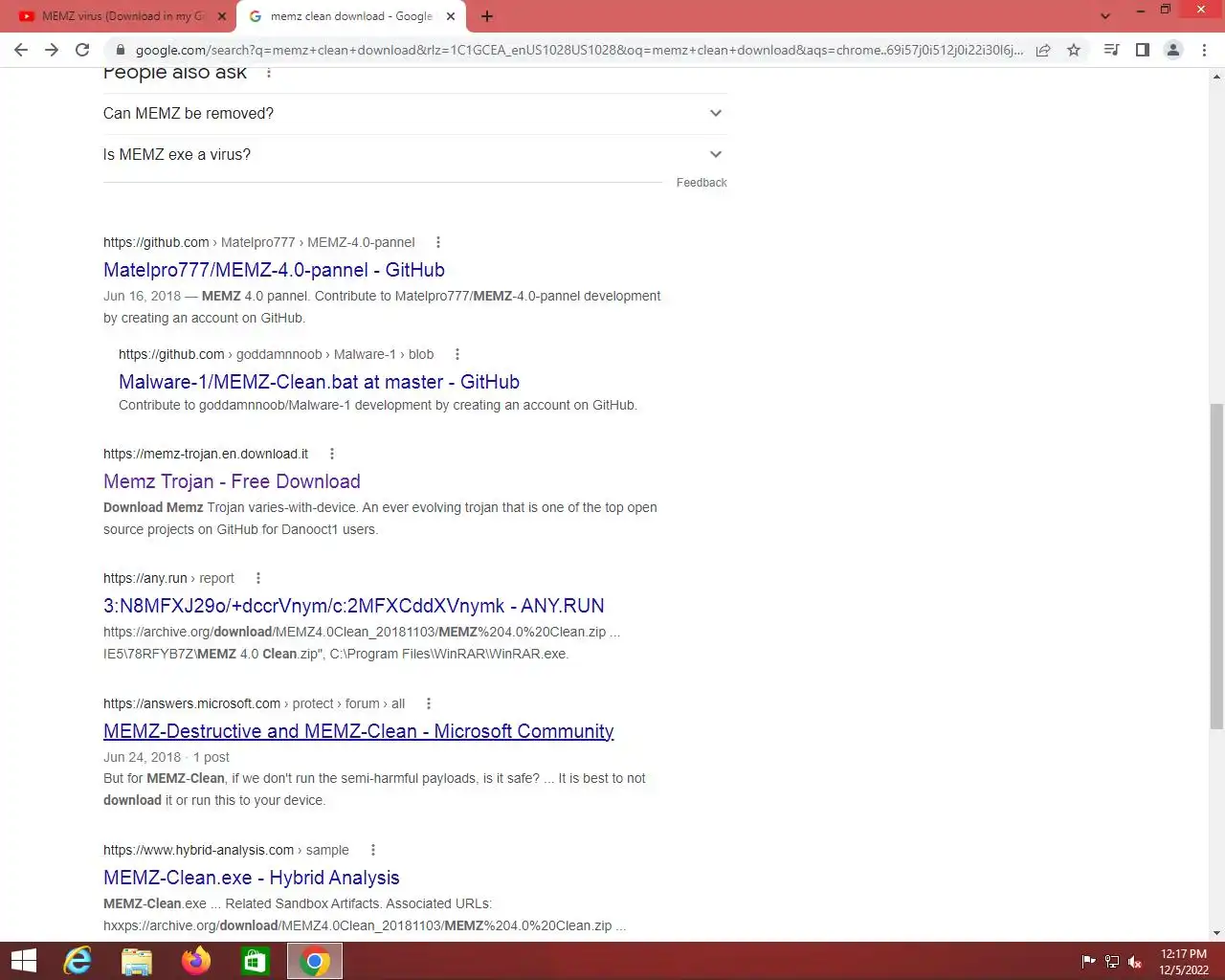Open Memz Trojan - Free Download result
The height and width of the screenshot is (980, 1225).
(x=232, y=481)
